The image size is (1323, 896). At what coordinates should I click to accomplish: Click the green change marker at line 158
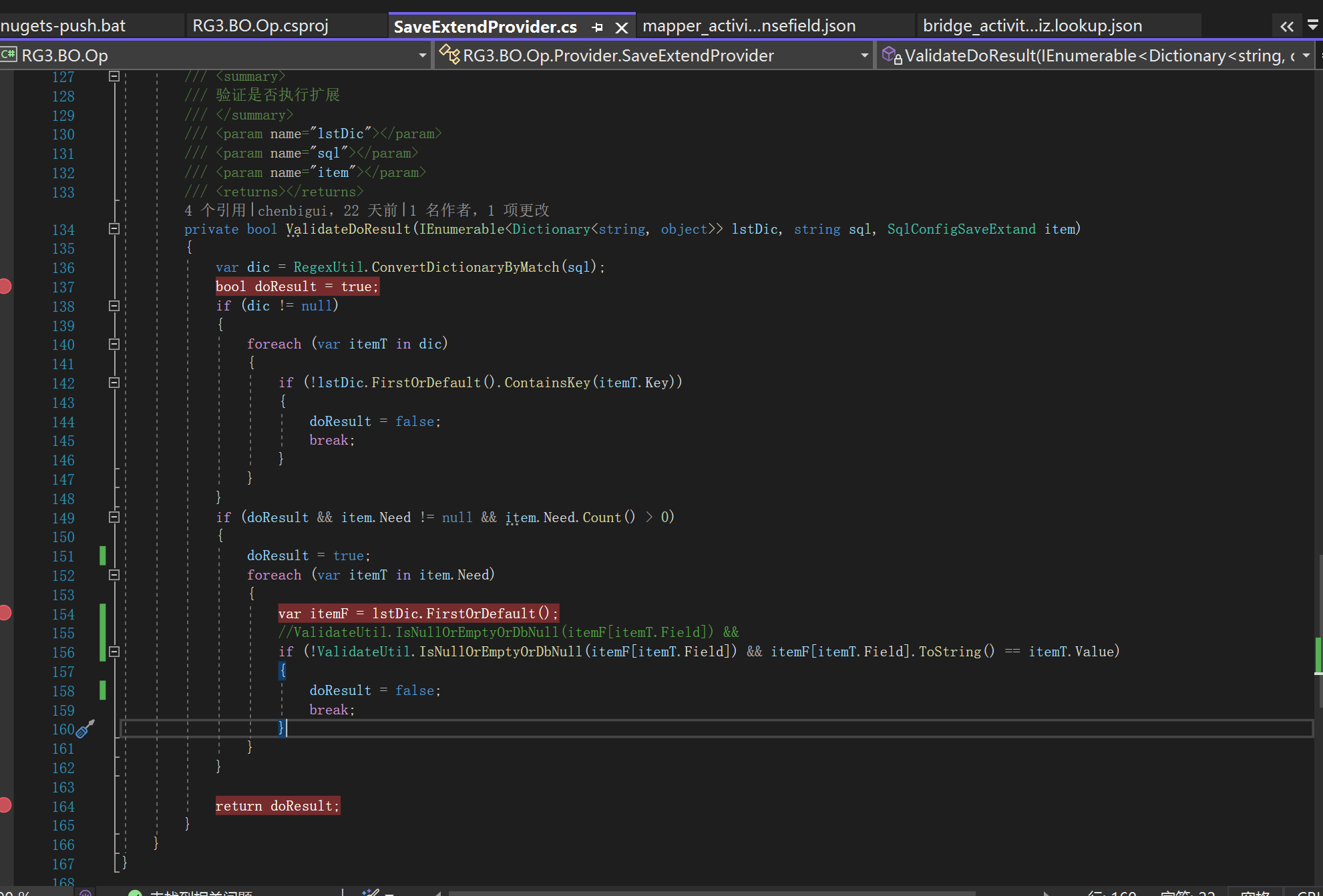tap(102, 690)
